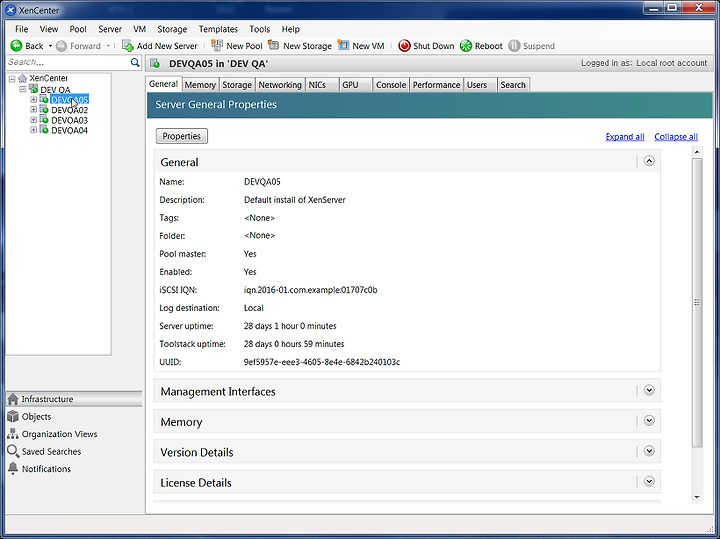Expand the License Details section
This screenshot has height=539, width=720.
coord(649,482)
